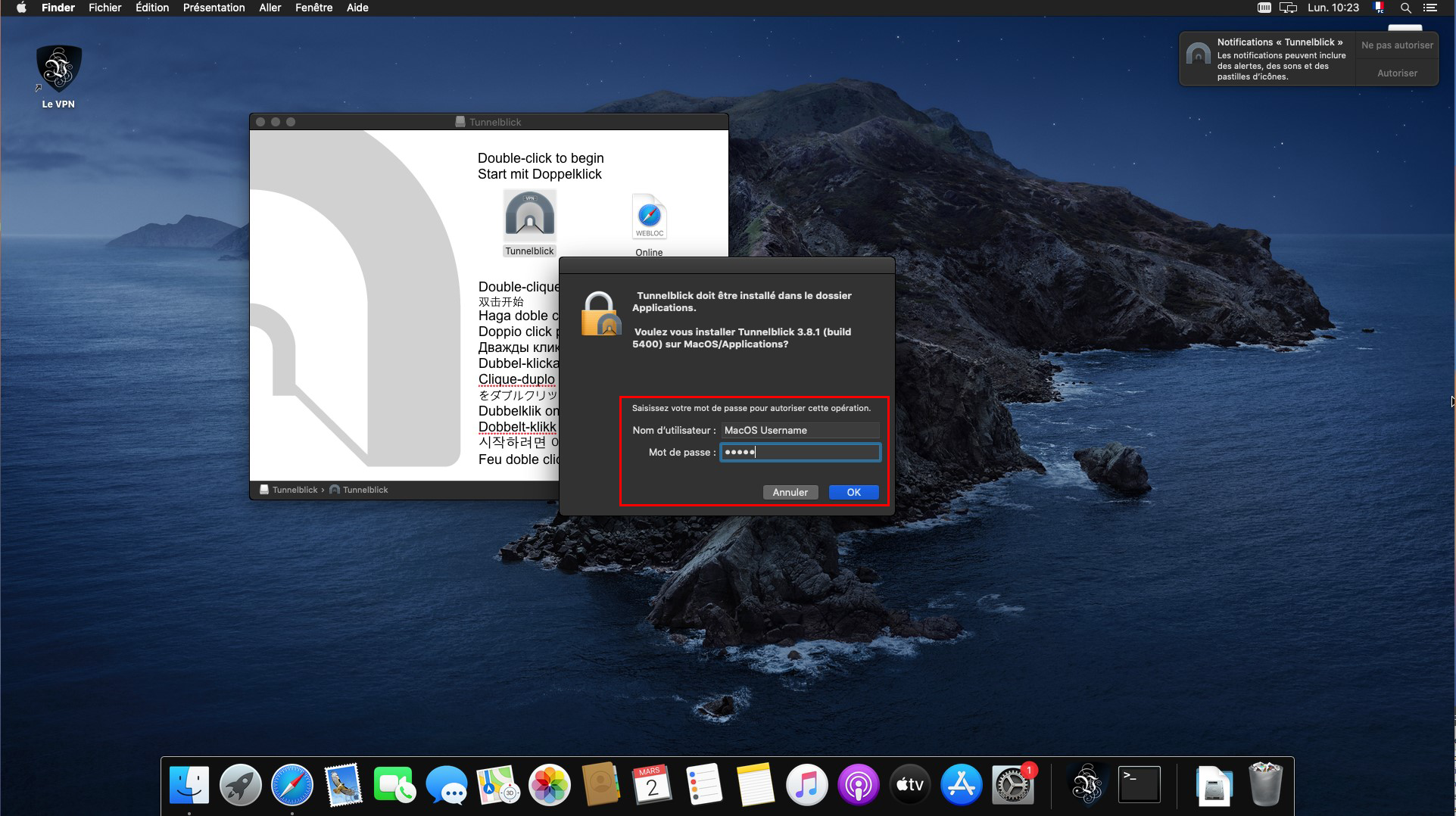Open Maps from the Dock

point(497,784)
